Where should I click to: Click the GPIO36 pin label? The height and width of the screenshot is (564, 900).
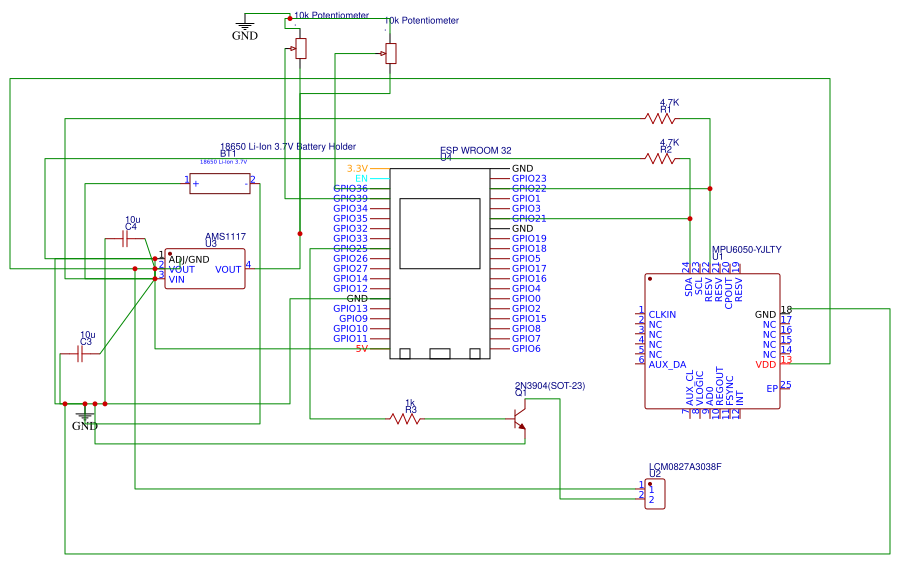[x=350, y=189]
